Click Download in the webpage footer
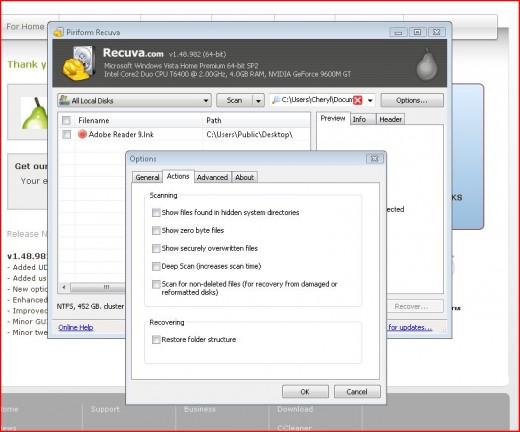The height and width of the screenshot is (432, 520). pyautogui.click(x=295, y=409)
